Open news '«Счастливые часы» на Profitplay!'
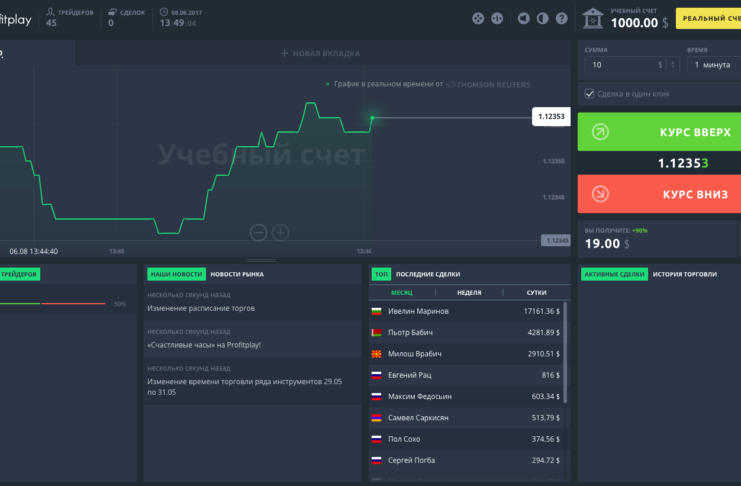 (204, 345)
